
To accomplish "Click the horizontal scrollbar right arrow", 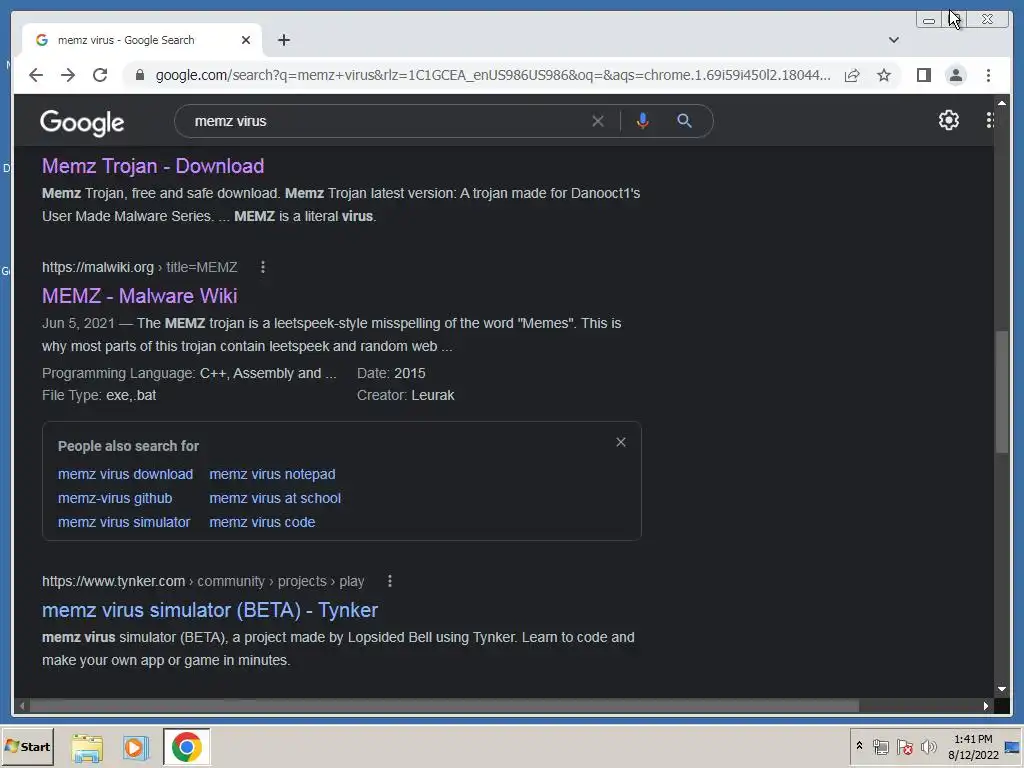I will [986, 706].
